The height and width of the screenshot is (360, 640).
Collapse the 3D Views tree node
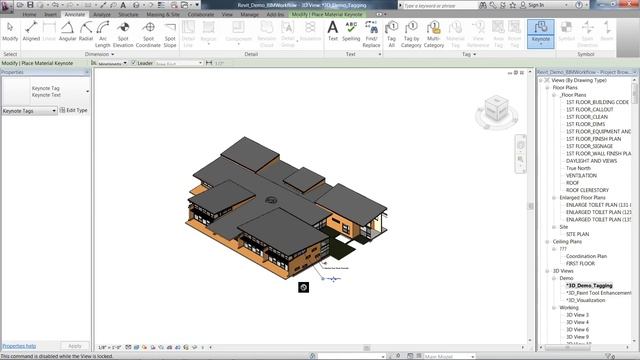click(x=547, y=271)
